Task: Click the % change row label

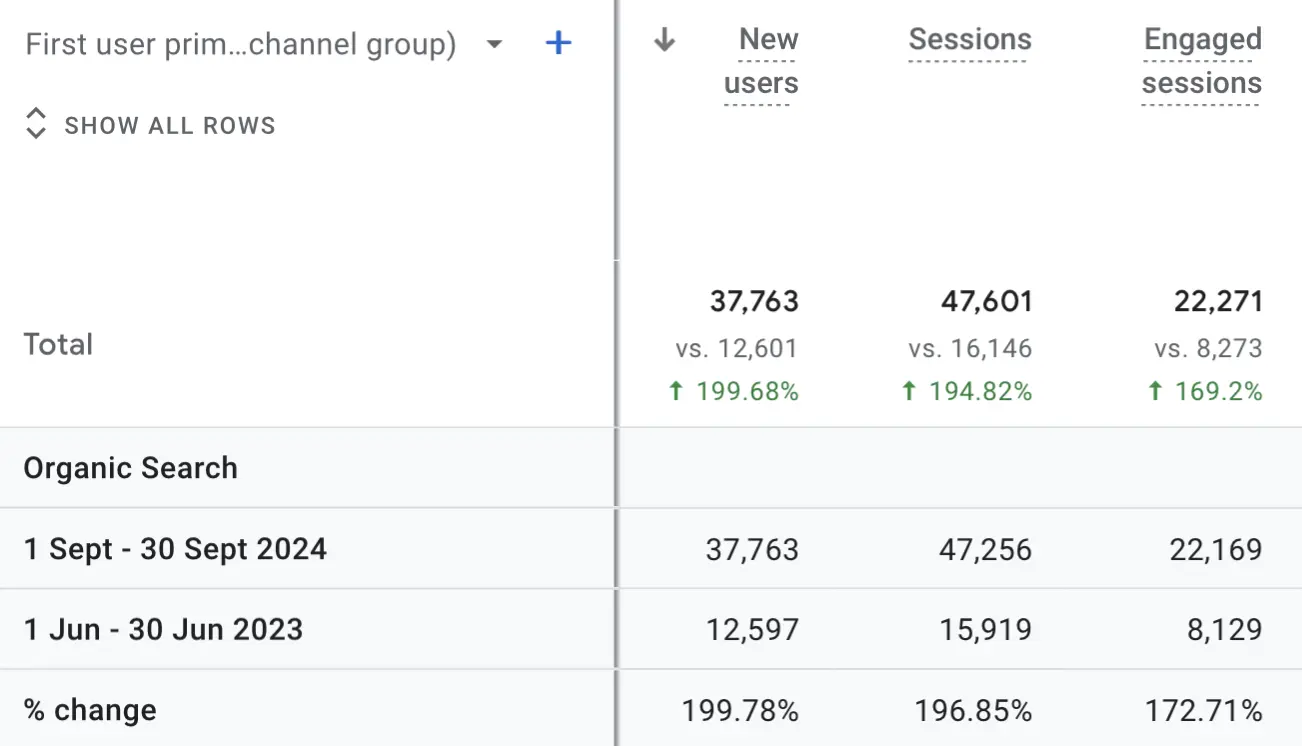Action: [90, 710]
